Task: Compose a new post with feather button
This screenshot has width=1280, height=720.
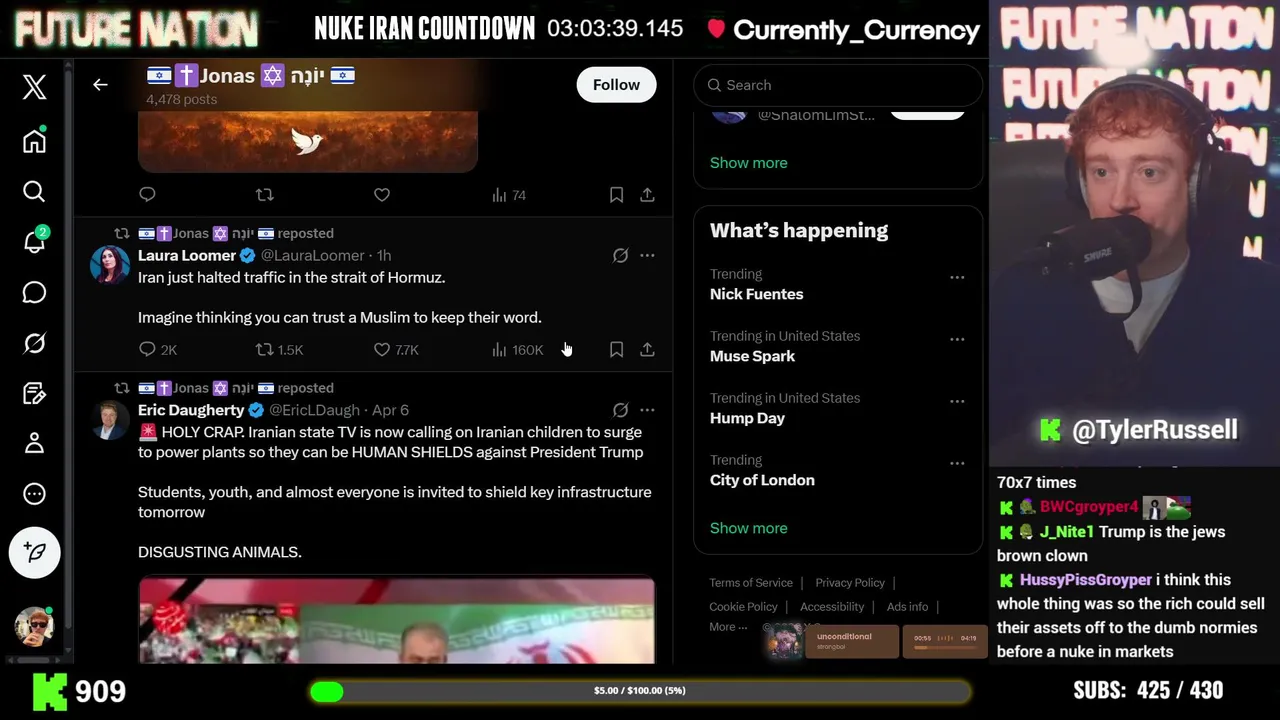Action: coord(34,552)
